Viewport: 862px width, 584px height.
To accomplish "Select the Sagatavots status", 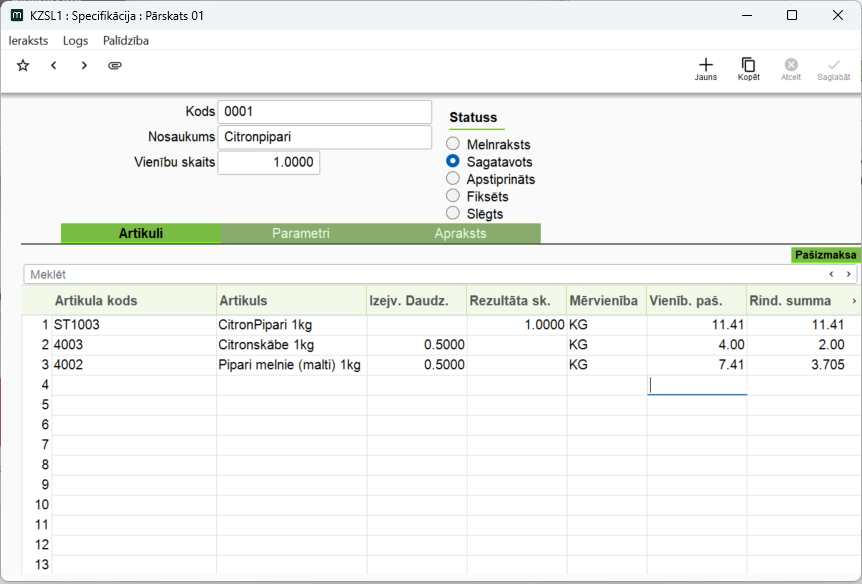I will 453,161.
